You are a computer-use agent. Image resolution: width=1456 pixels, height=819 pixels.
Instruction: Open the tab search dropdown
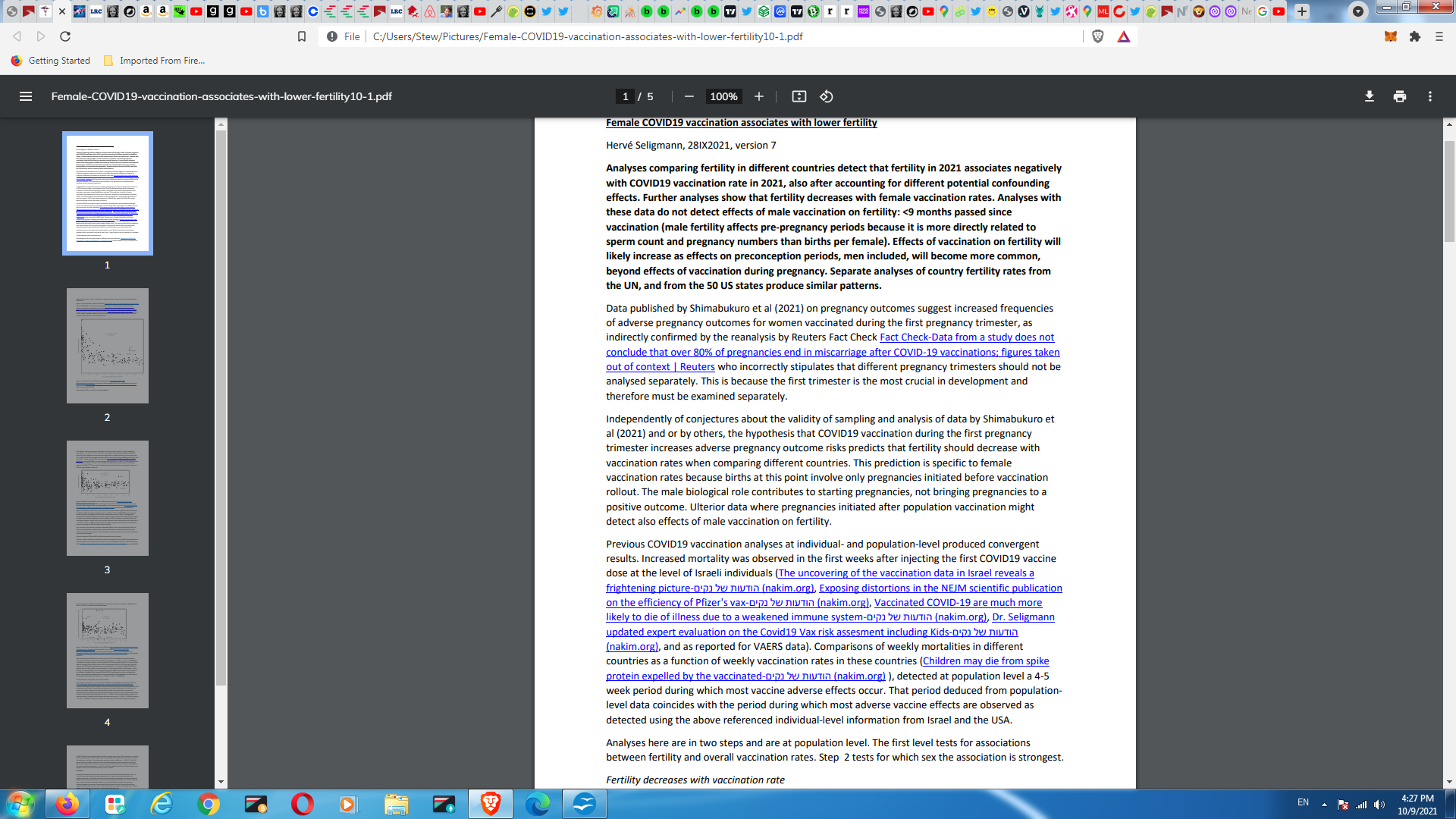(1358, 11)
